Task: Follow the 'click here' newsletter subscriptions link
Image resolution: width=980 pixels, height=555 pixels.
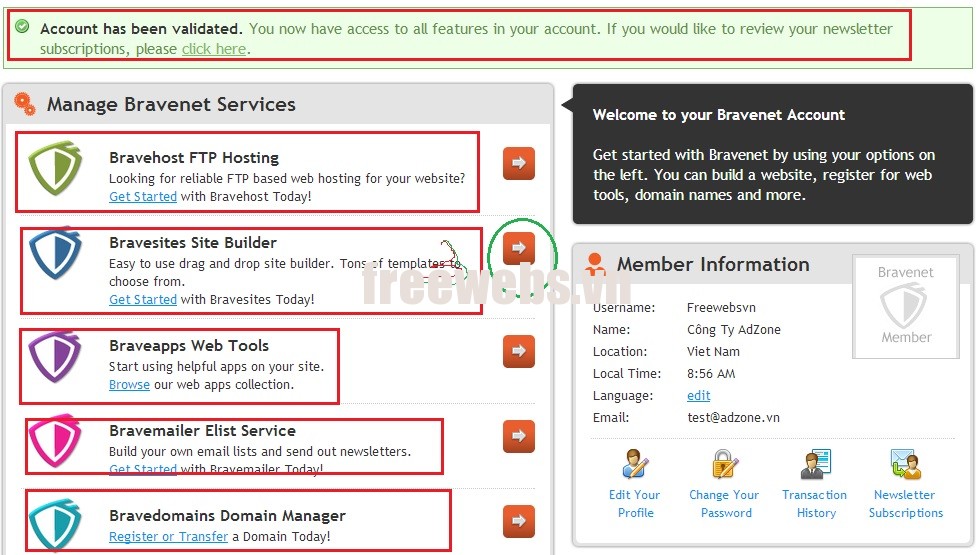Action: [213, 49]
